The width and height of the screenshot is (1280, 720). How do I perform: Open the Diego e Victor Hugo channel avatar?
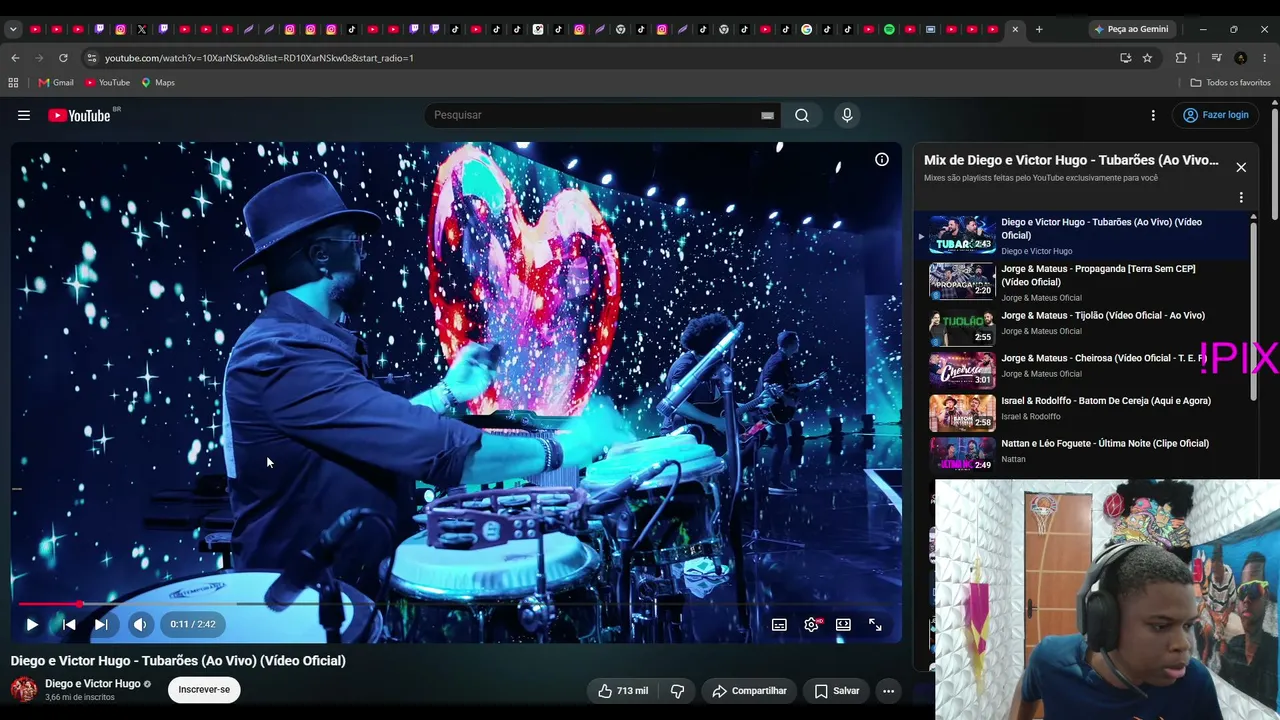[x=24, y=690]
